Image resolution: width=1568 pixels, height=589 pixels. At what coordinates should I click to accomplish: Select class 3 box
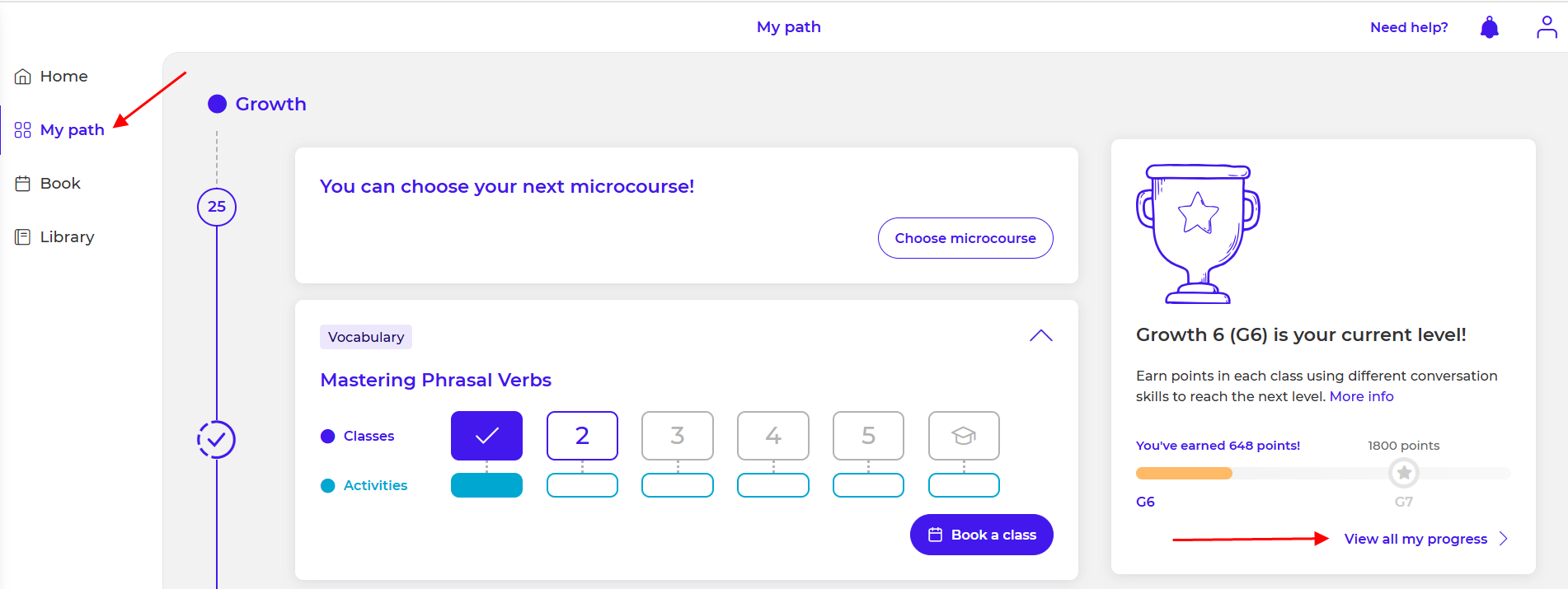[x=678, y=436]
